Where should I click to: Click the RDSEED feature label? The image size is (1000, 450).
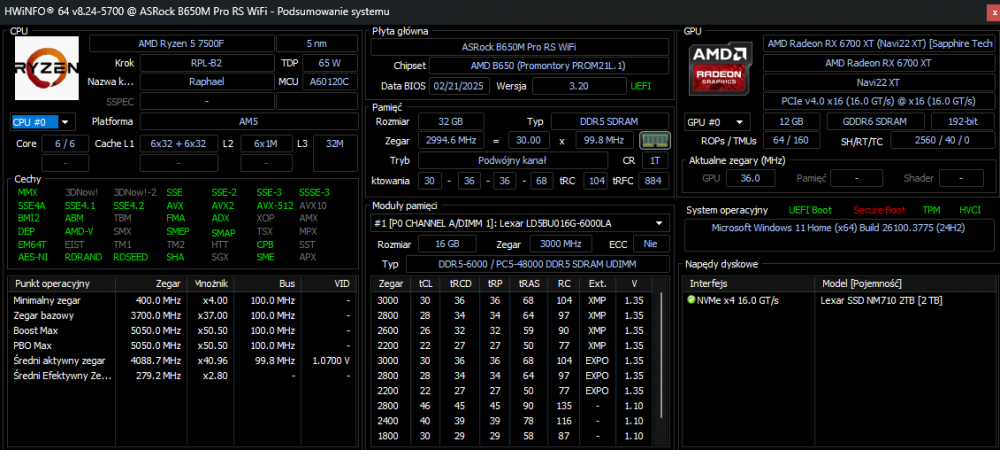131,258
